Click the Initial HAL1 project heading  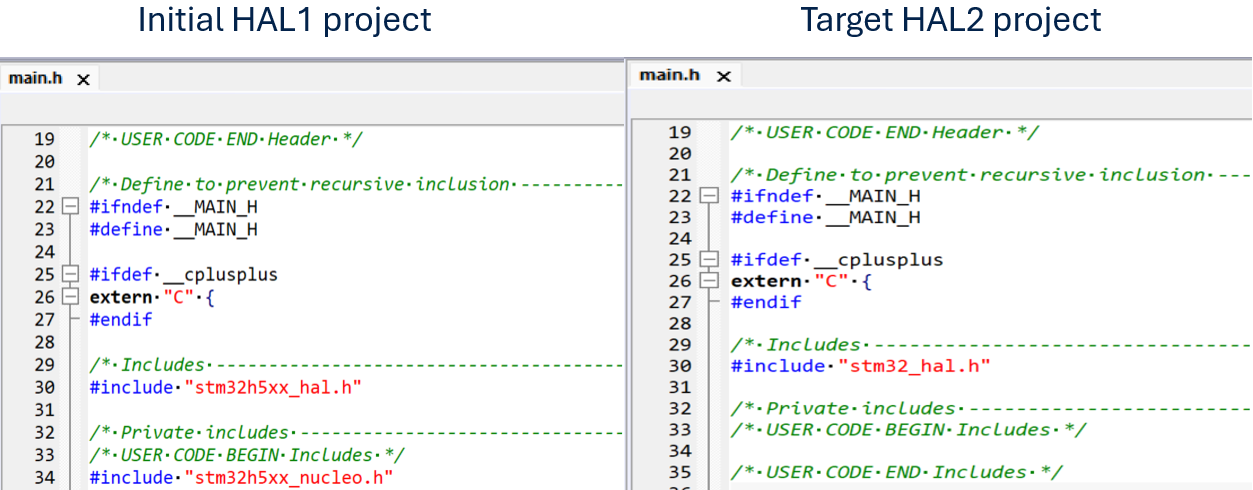[x=285, y=20]
